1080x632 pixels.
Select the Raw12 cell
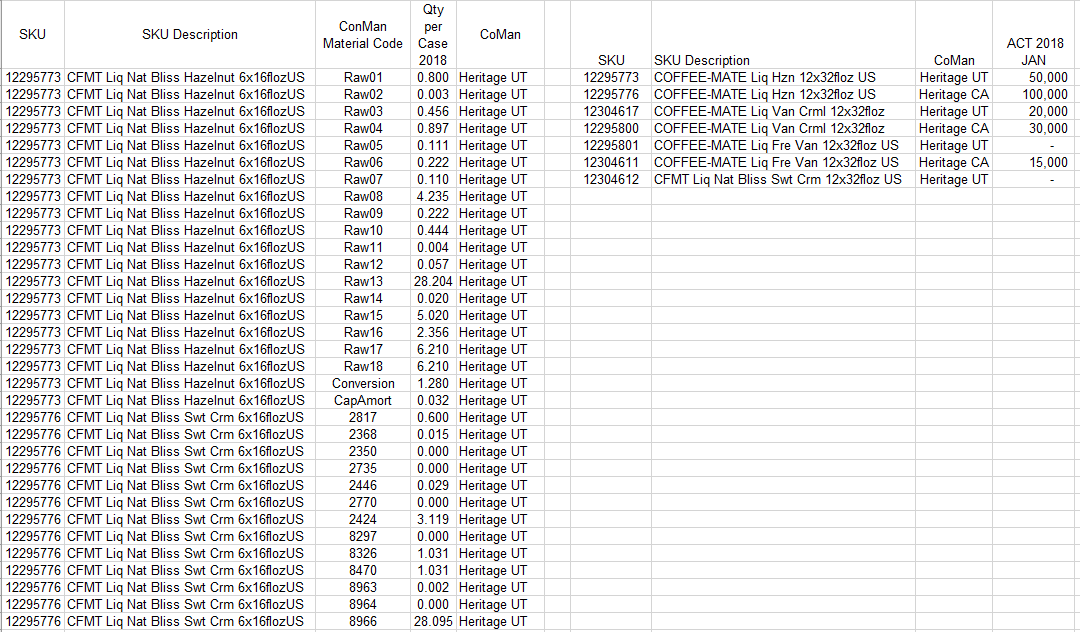(x=363, y=264)
